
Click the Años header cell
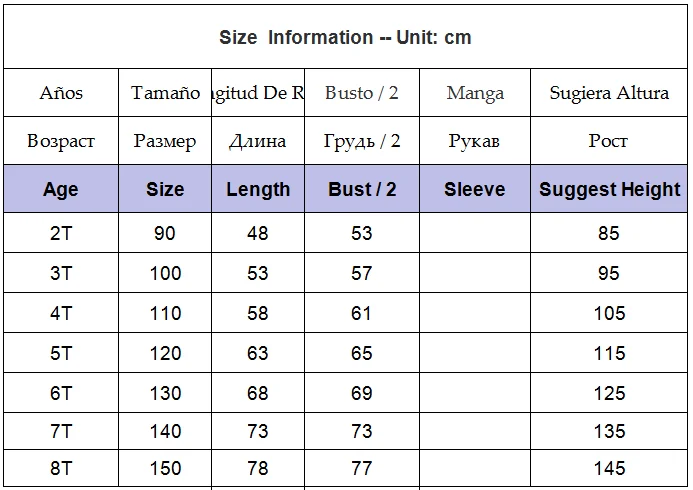(x=61, y=93)
